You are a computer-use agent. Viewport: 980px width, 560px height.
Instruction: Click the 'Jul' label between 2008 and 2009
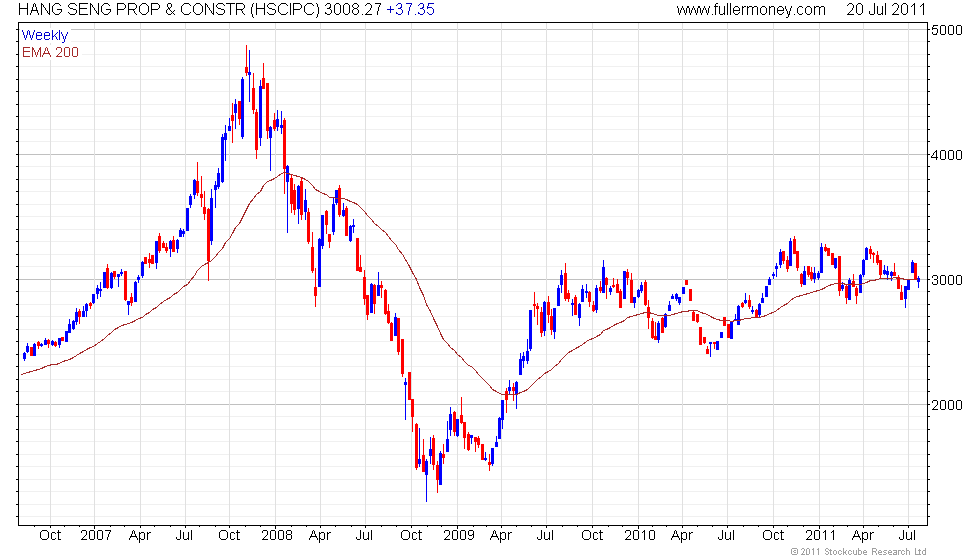364,536
